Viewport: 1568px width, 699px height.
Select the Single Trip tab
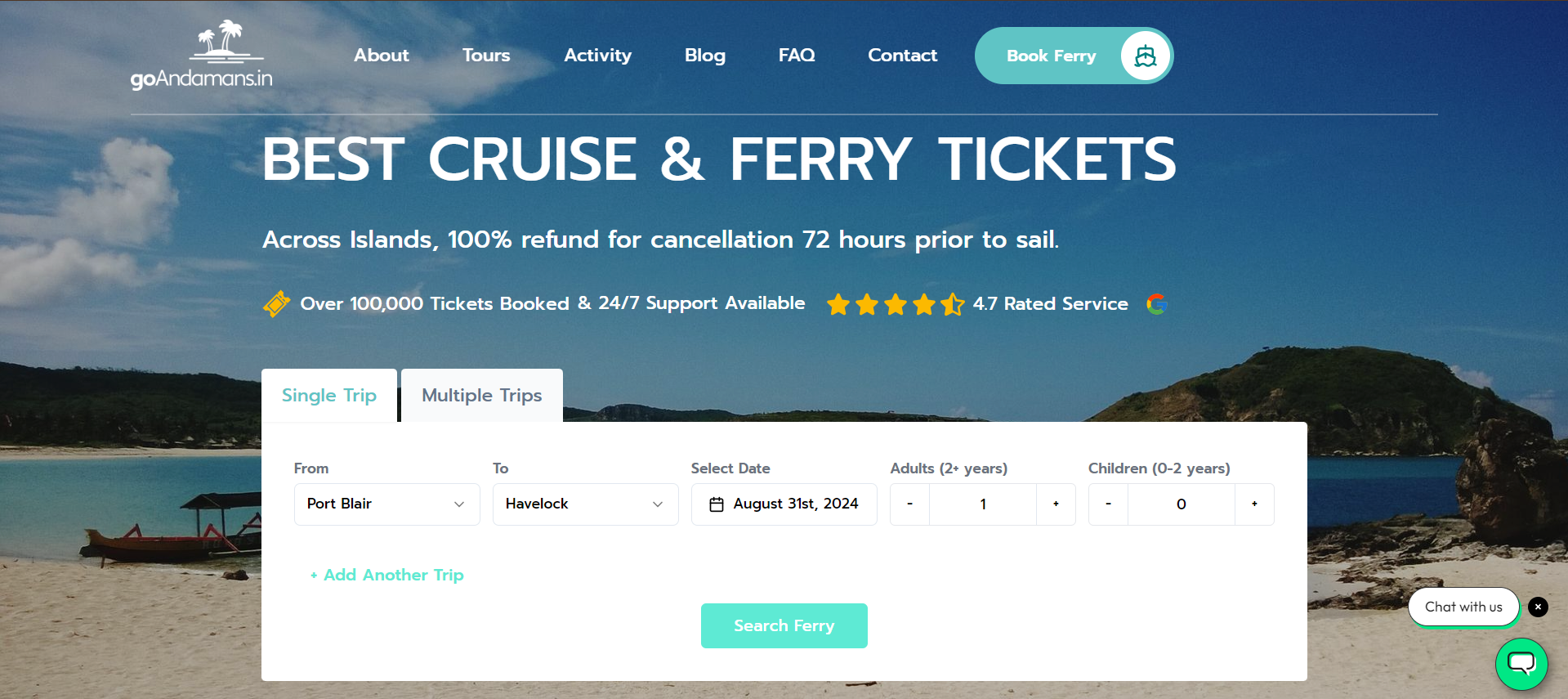click(x=328, y=395)
